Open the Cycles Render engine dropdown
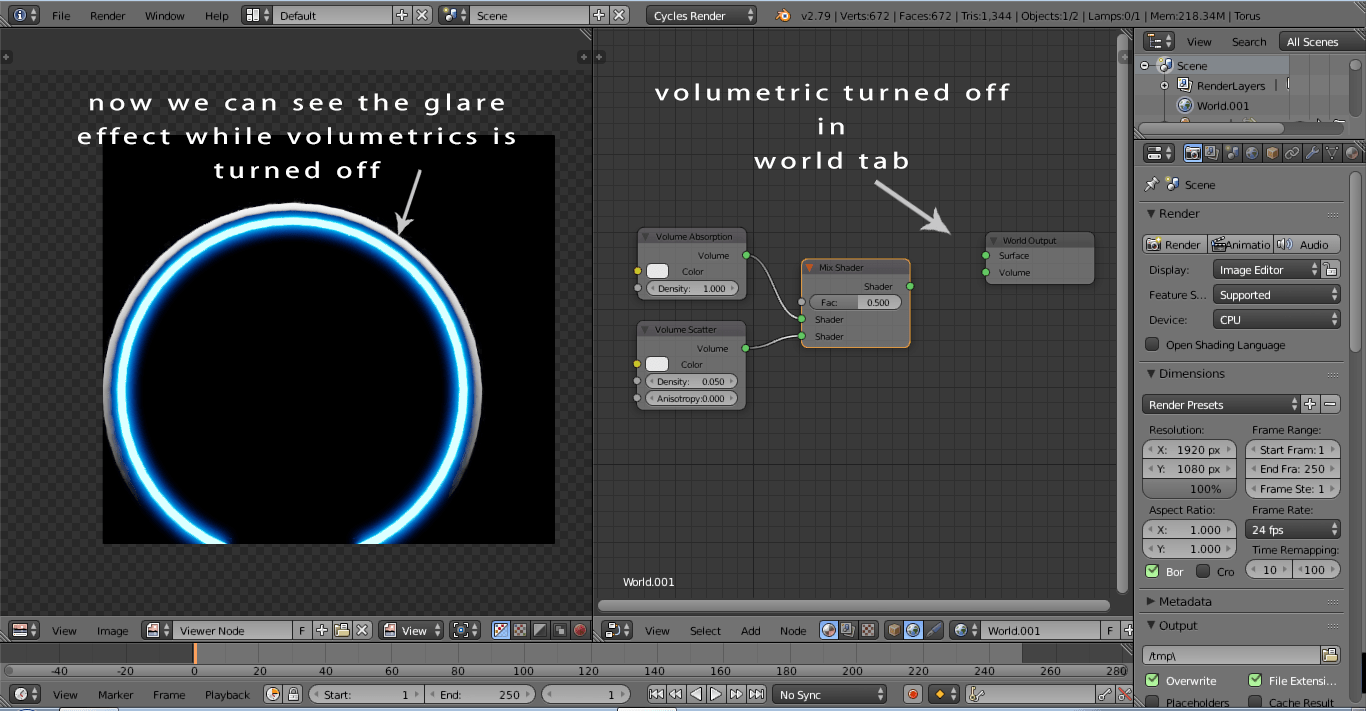This screenshot has height=711, width=1366. point(701,15)
